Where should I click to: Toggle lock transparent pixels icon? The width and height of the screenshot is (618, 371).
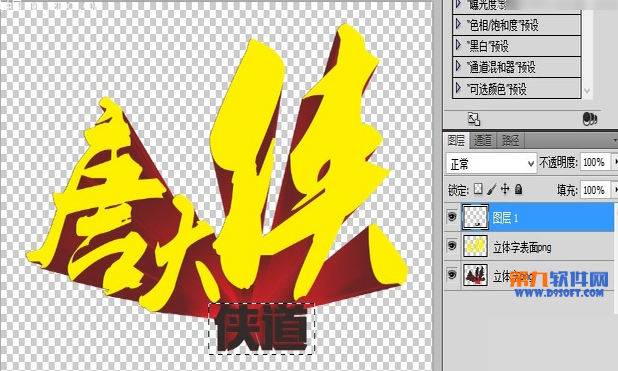click(478, 189)
